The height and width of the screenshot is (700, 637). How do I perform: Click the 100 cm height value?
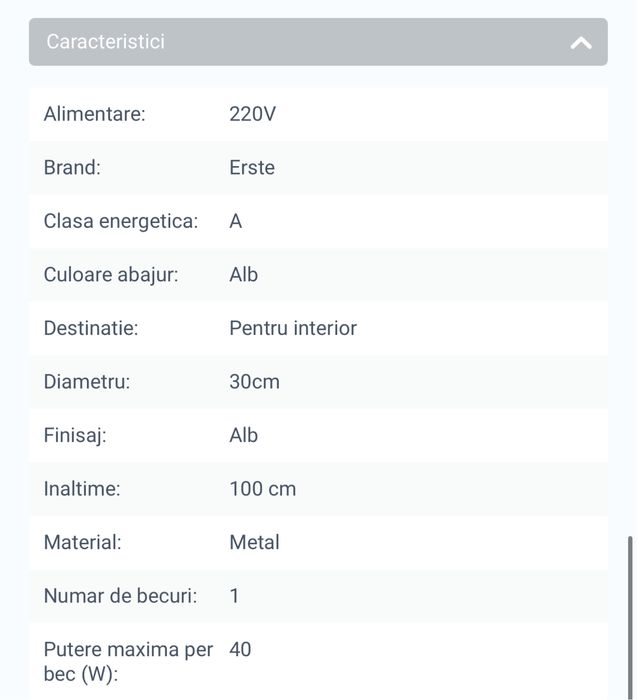(x=263, y=489)
